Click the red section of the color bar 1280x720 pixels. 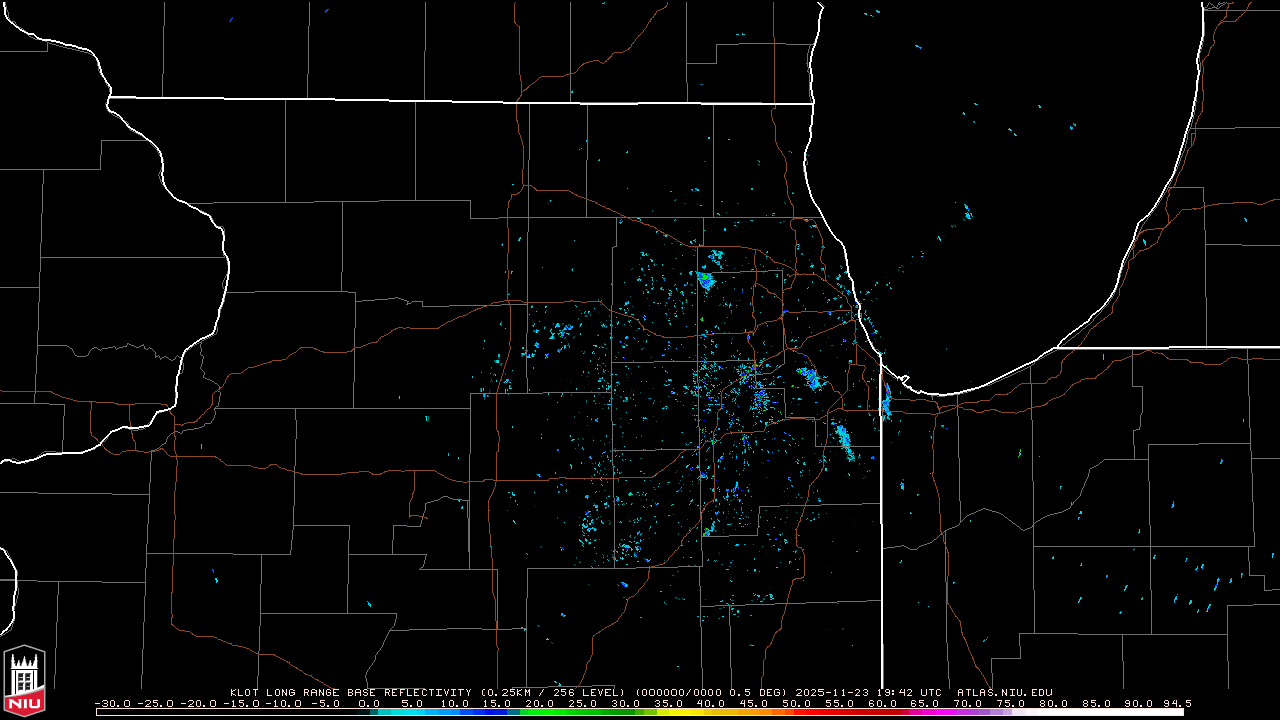pos(850,712)
